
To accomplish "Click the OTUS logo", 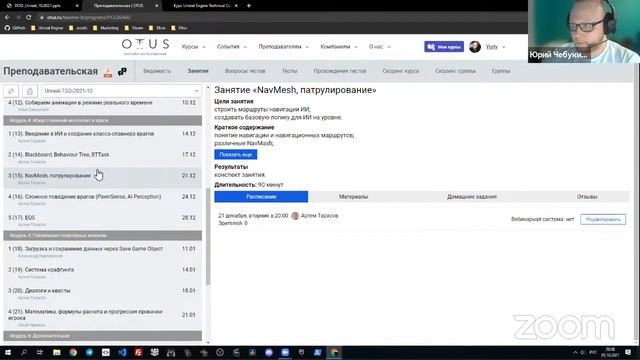I will [145, 47].
